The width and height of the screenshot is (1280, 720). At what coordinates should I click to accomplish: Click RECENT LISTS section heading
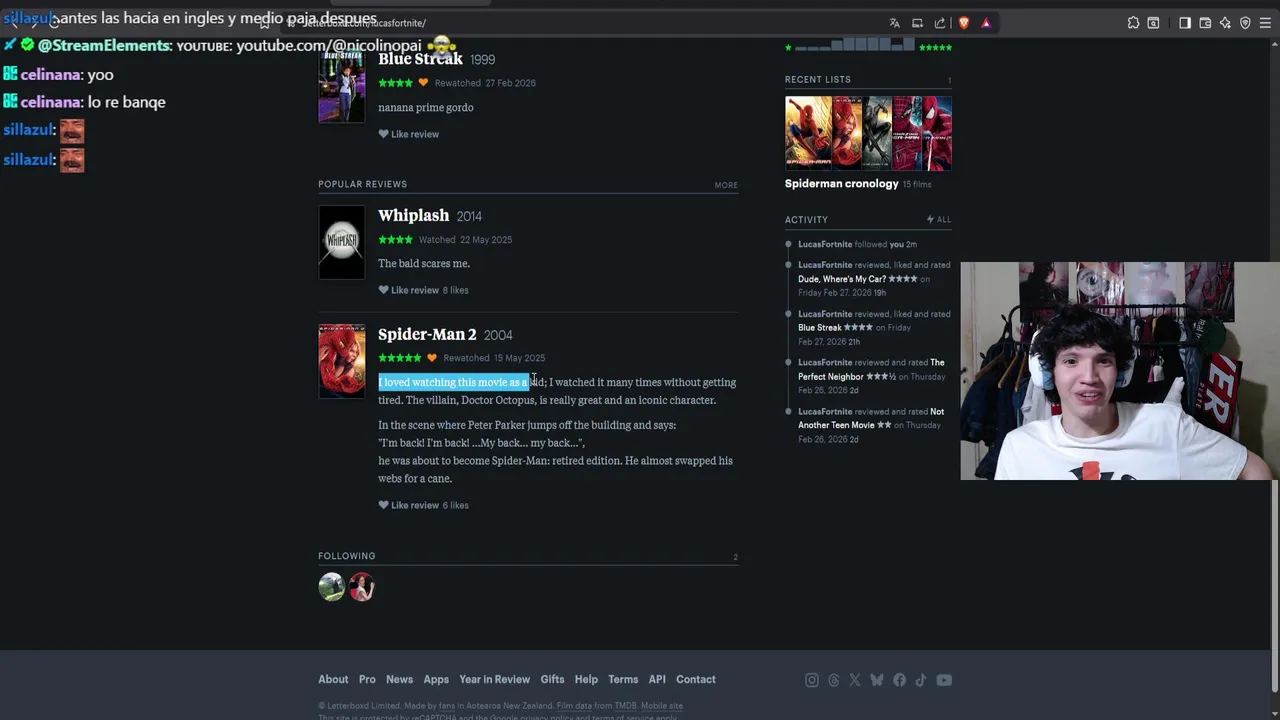click(818, 79)
